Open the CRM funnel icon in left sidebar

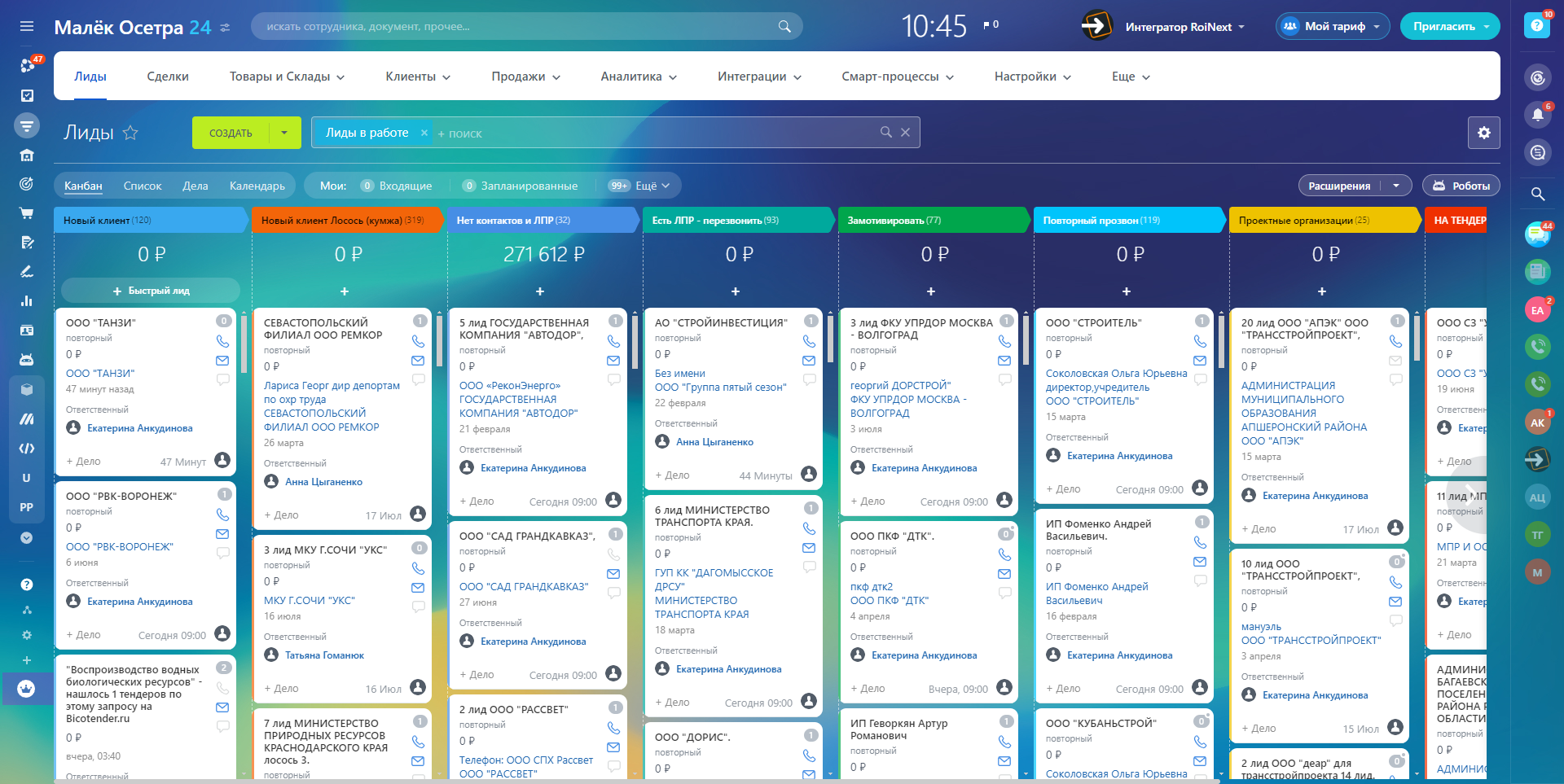tap(27, 125)
